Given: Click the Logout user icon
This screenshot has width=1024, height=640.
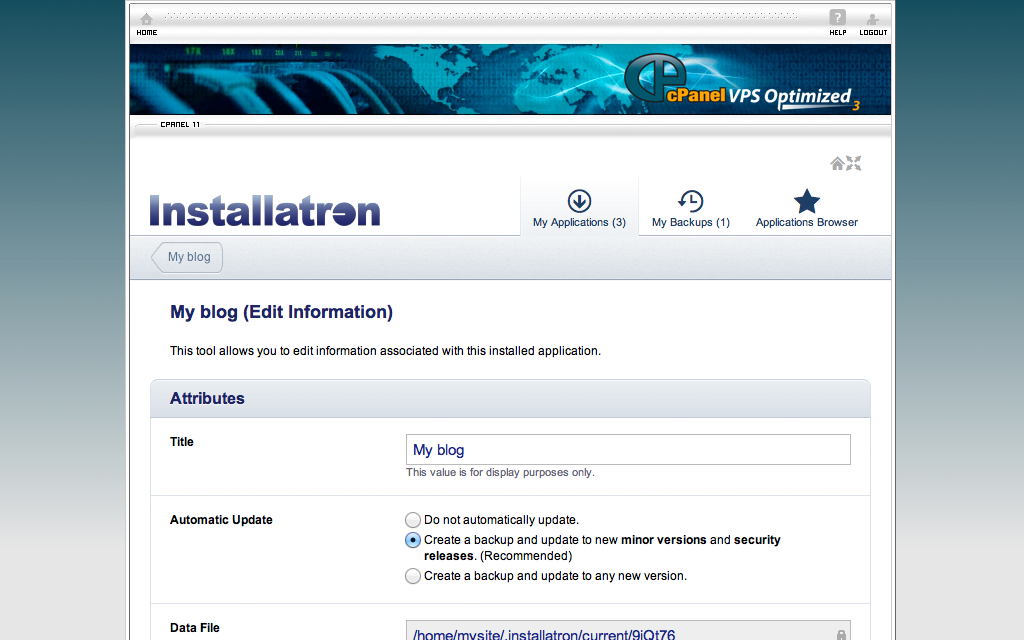Looking at the screenshot, I should pyautogui.click(x=872, y=19).
